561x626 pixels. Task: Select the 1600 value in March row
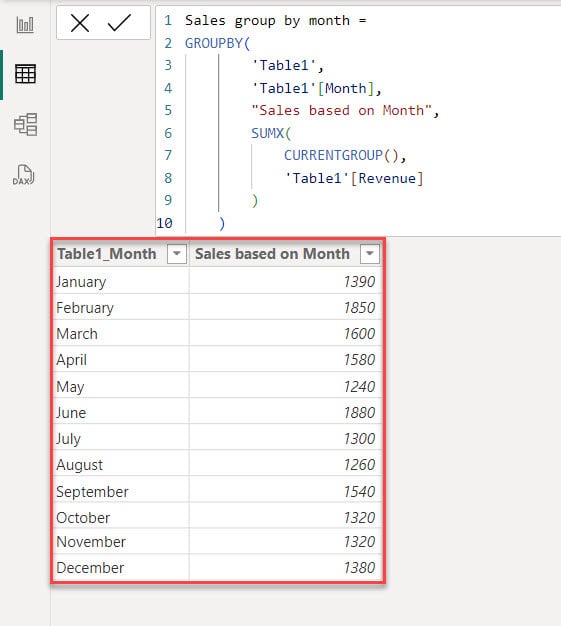point(359,334)
